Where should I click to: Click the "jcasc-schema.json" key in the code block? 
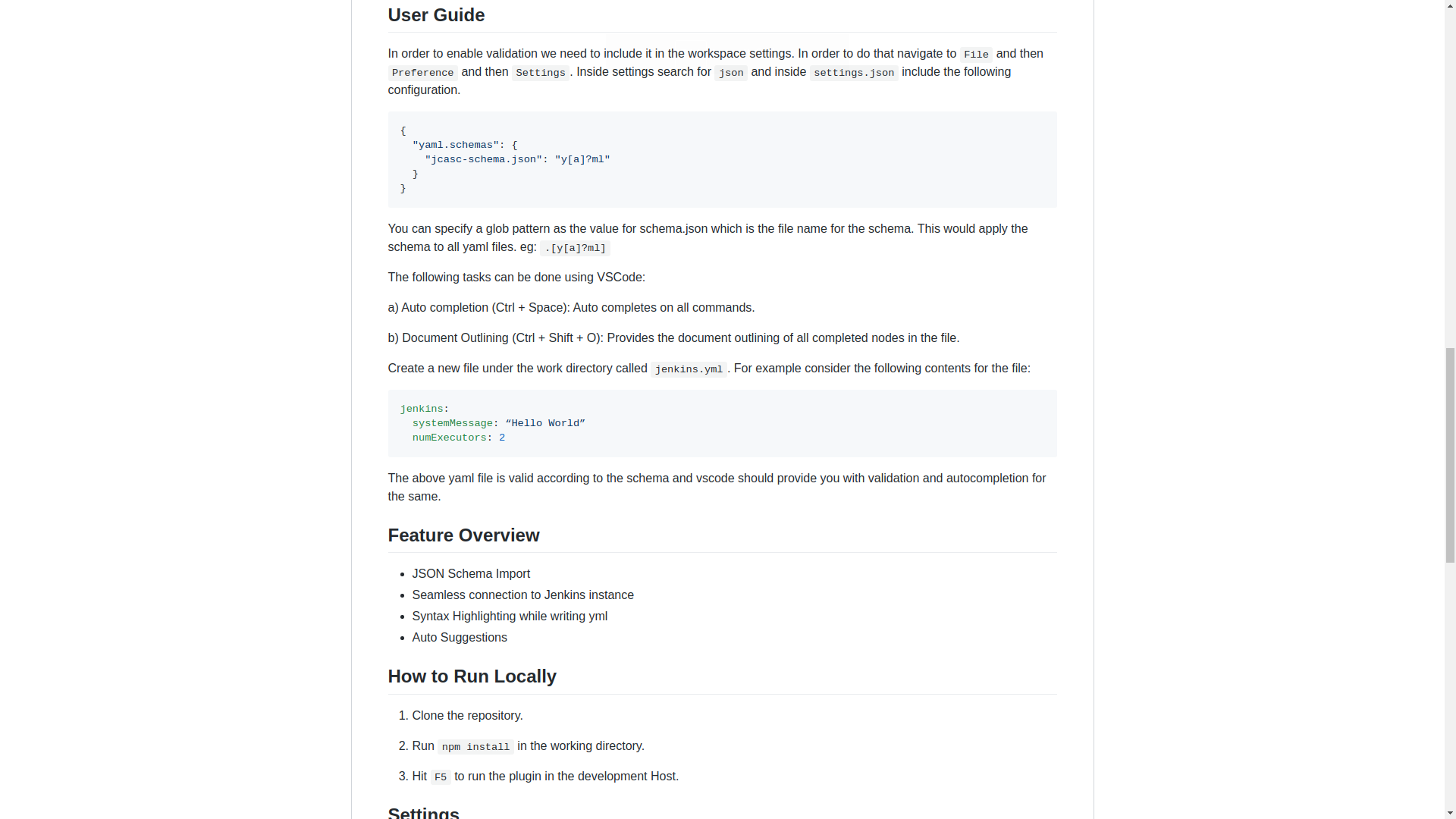point(483,159)
